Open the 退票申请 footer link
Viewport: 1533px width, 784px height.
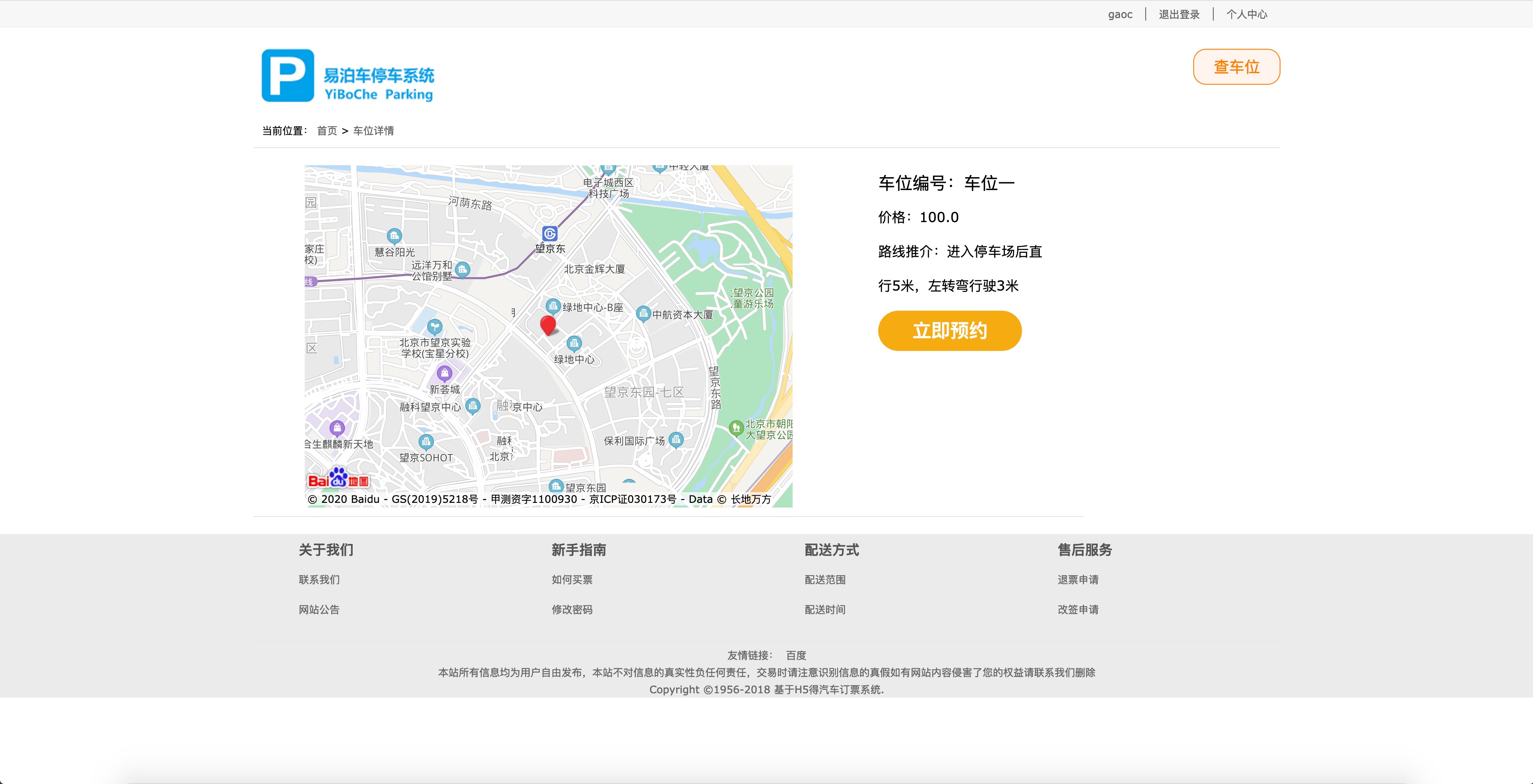(x=1078, y=579)
